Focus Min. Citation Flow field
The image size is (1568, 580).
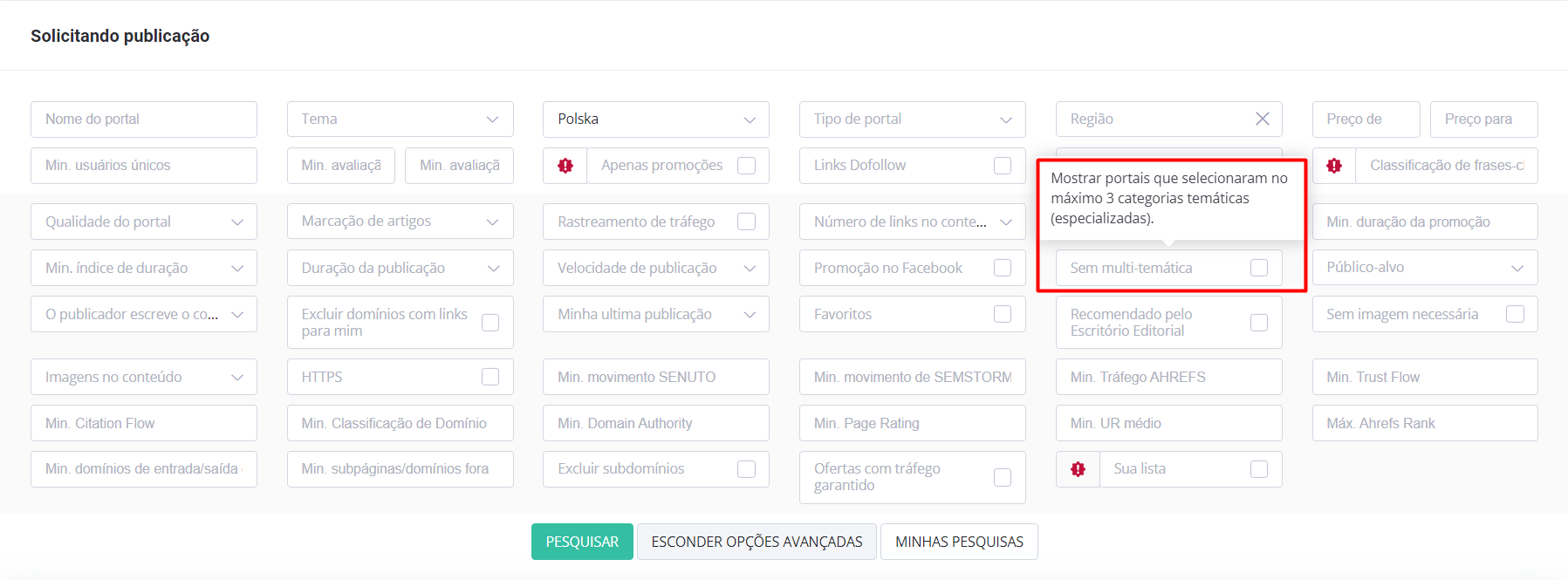pos(144,423)
